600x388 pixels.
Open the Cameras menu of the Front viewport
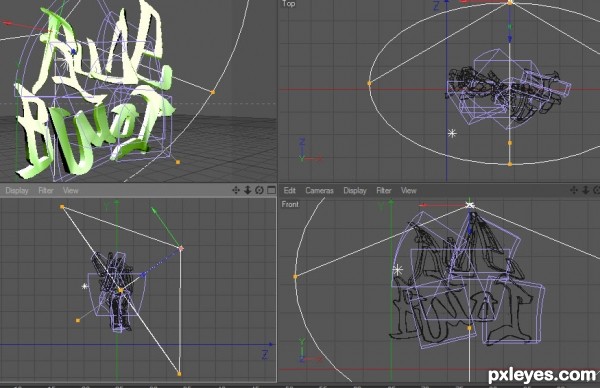320,191
